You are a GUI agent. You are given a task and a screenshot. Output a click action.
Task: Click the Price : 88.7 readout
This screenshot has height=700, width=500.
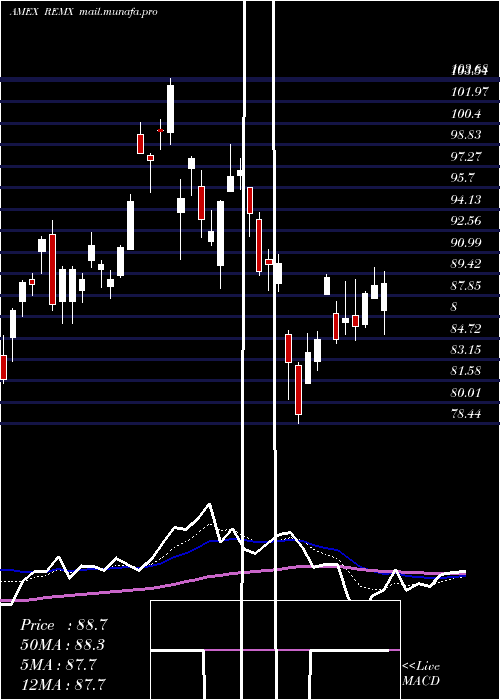coord(63,625)
